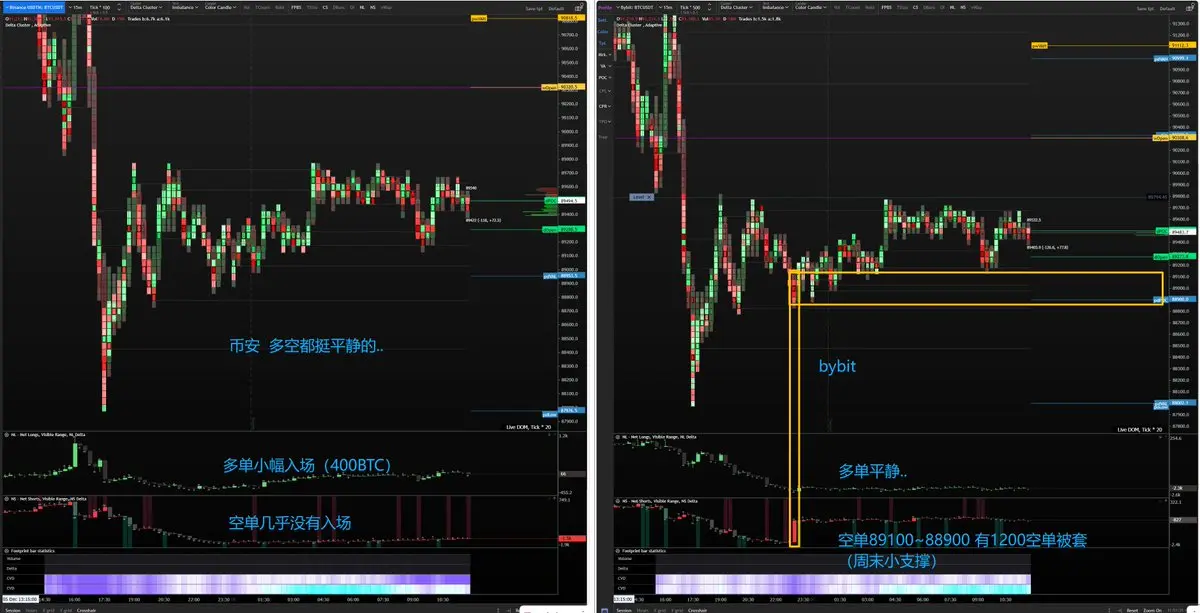Adjust Tick * 500 stepper on Bybit chart

[x=709, y=7]
